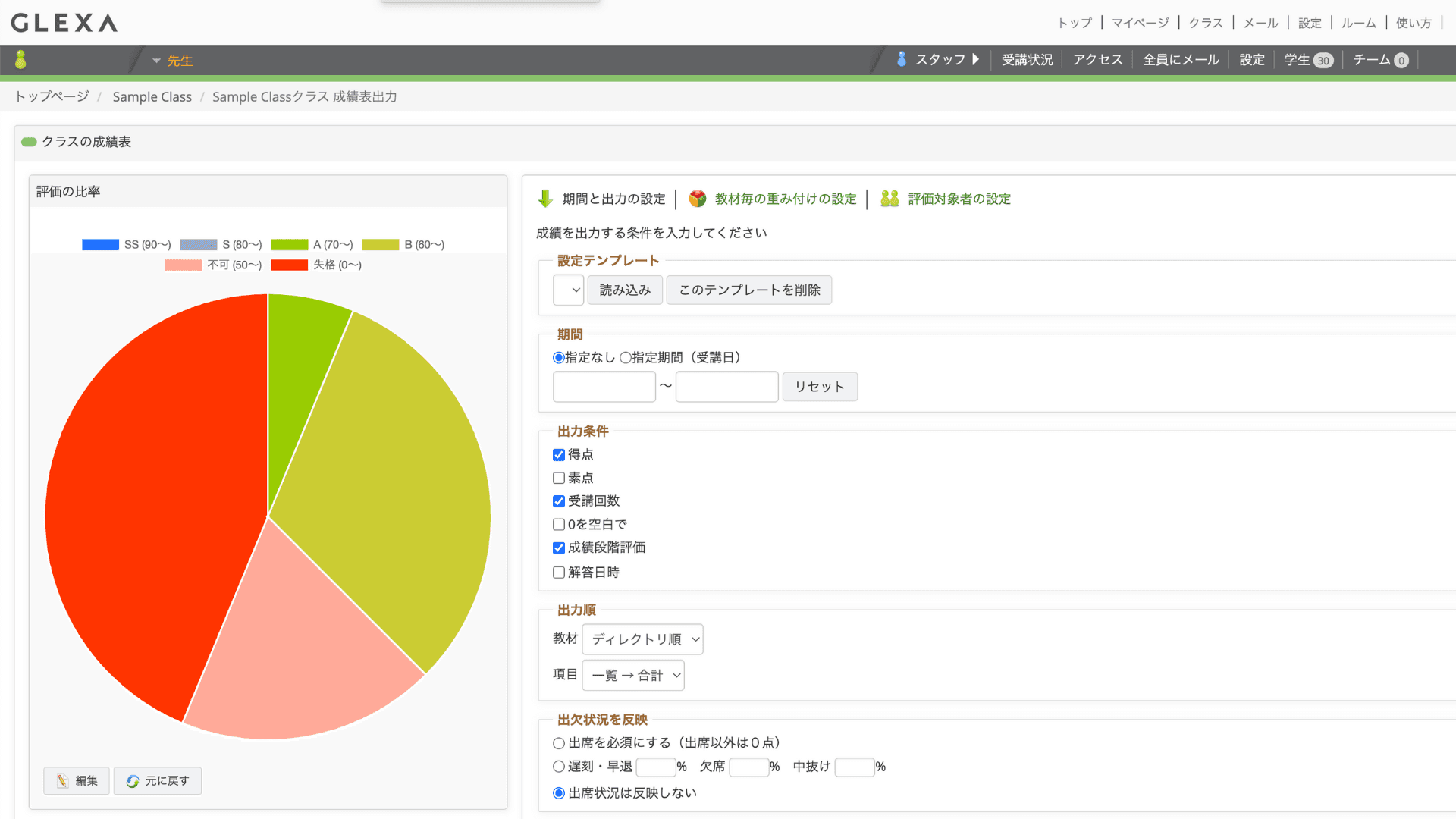
Task: Select 受講状況 in the staff toolbar
Action: coord(1027,59)
